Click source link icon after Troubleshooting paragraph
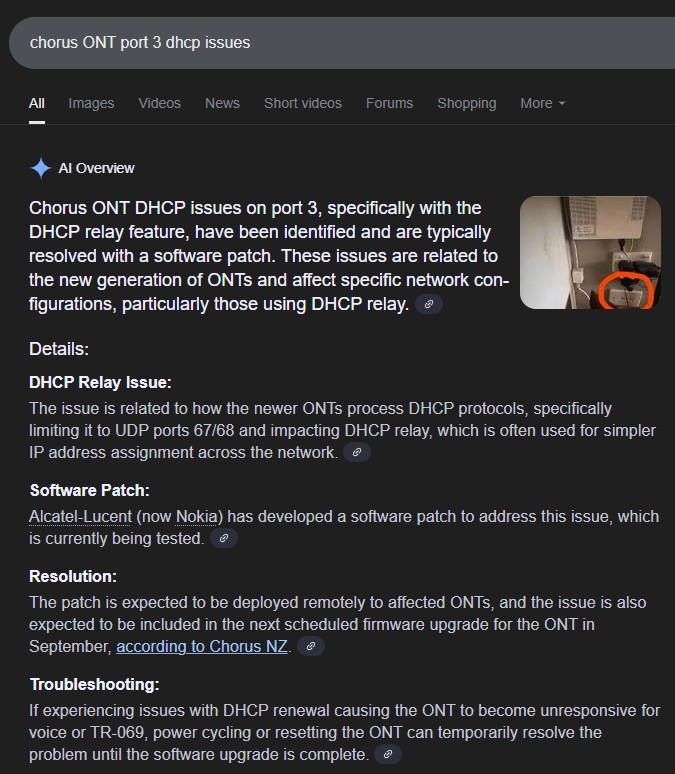The image size is (675, 774). [x=388, y=754]
